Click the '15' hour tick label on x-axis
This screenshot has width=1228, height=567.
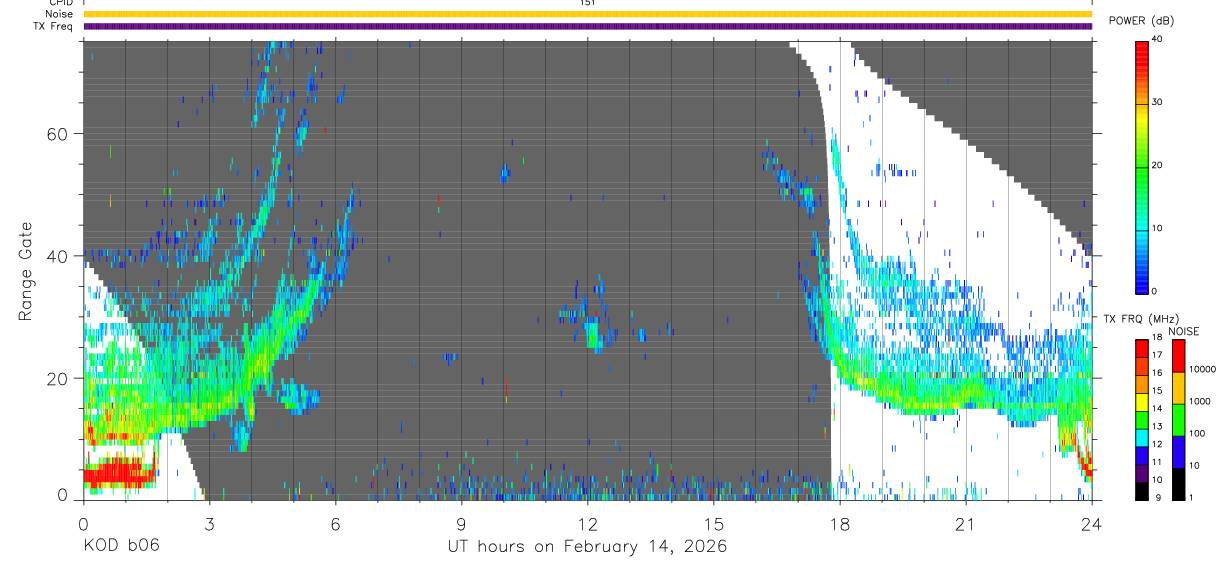pyautogui.click(x=713, y=524)
